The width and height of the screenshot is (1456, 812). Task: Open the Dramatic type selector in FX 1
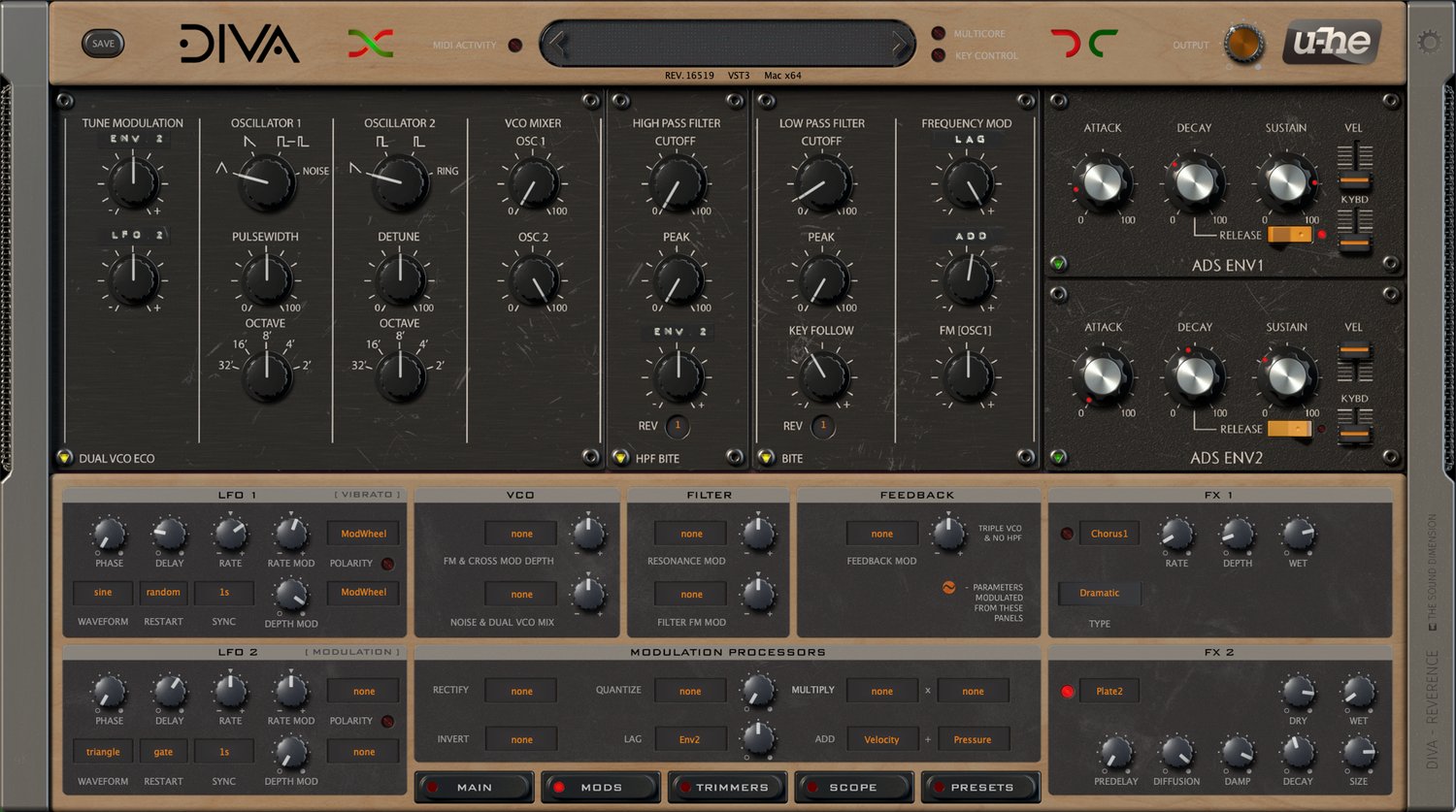pos(1099,593)
